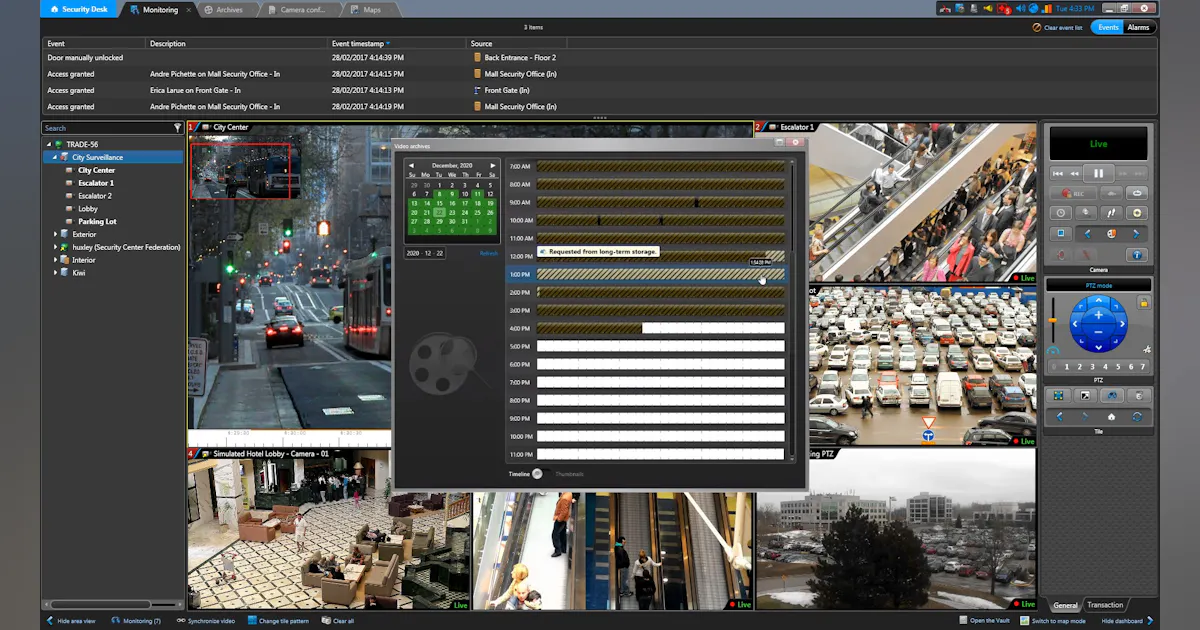Click the blue info icon in camera panel

pyautogui.click(x=1137, y=254)
